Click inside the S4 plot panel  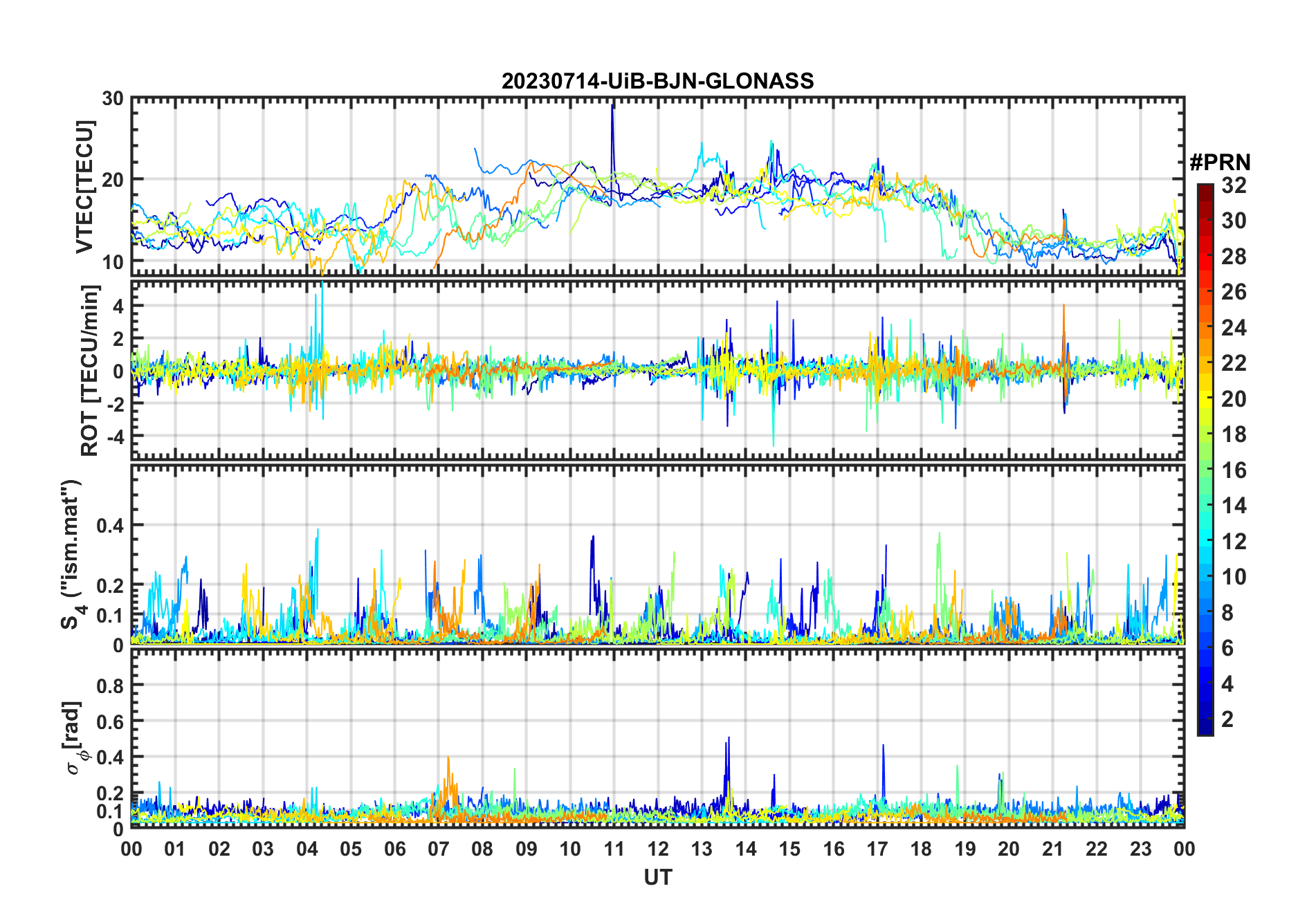click(x=657, y=554)
